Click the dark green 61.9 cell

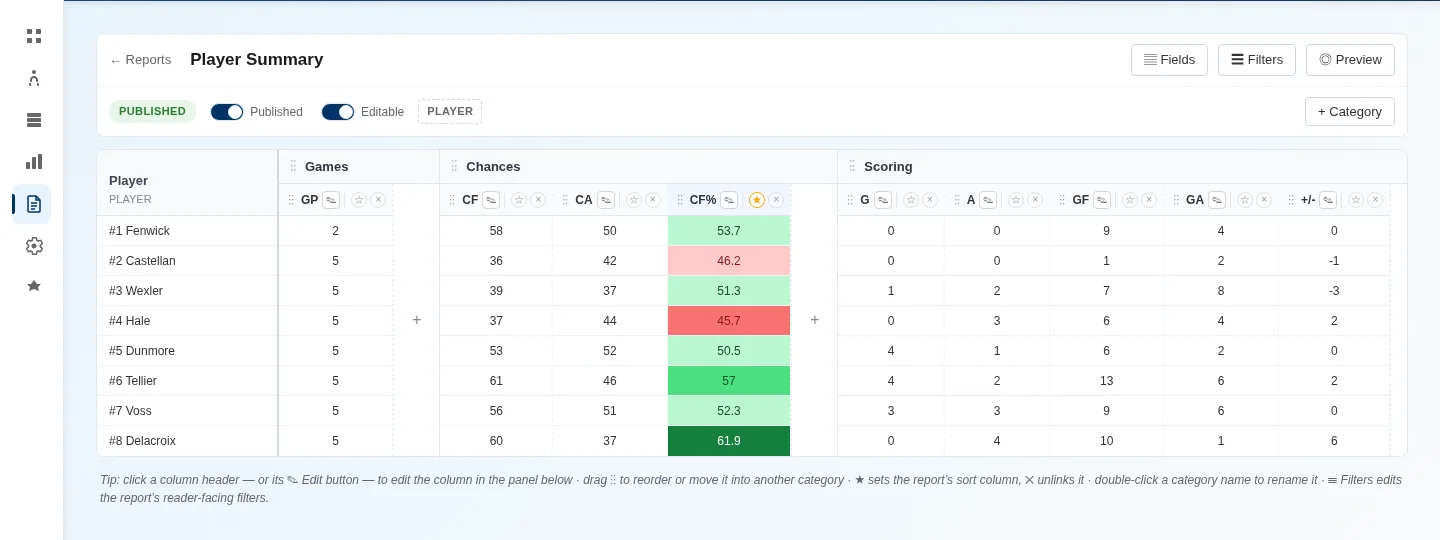[729, 441]
